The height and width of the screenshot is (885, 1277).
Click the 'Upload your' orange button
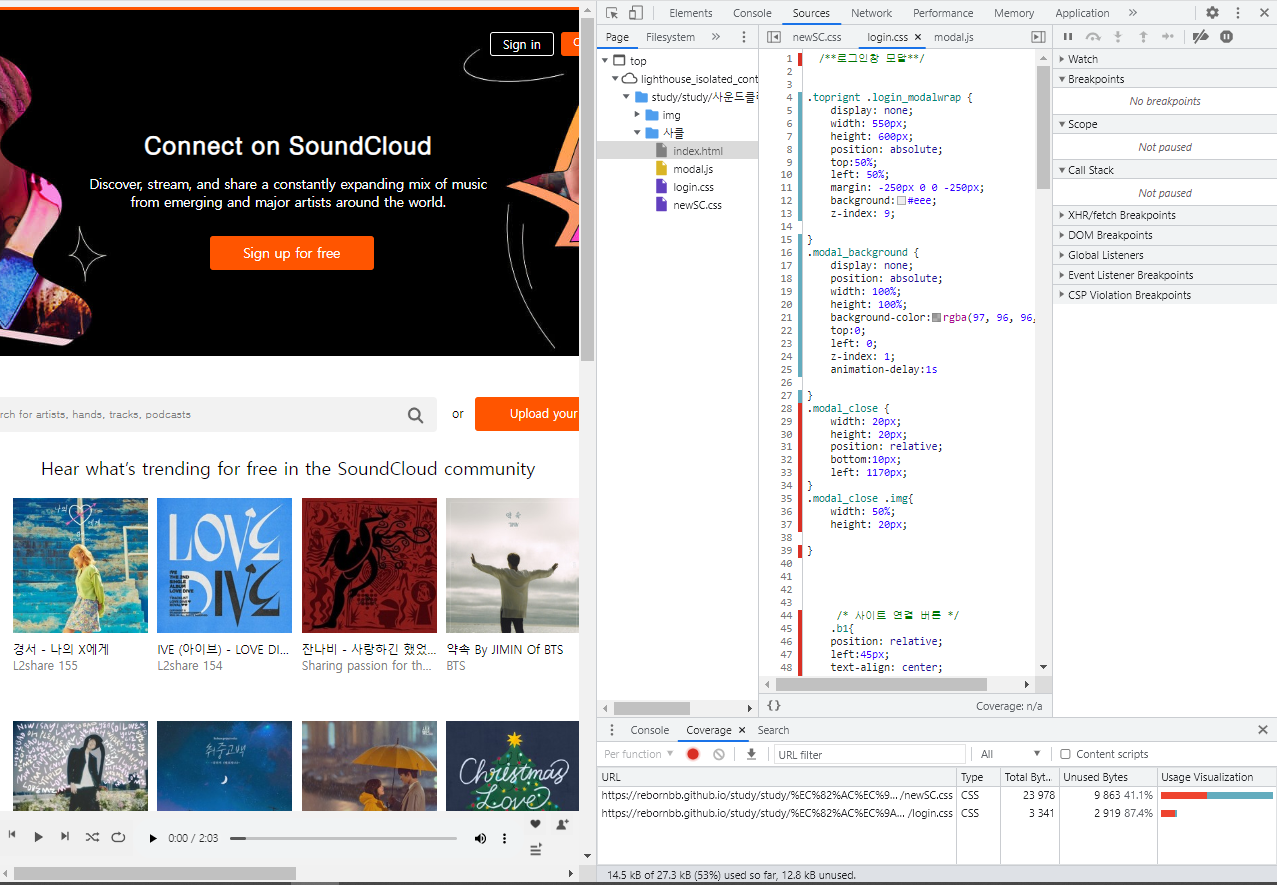pos(527,414)
